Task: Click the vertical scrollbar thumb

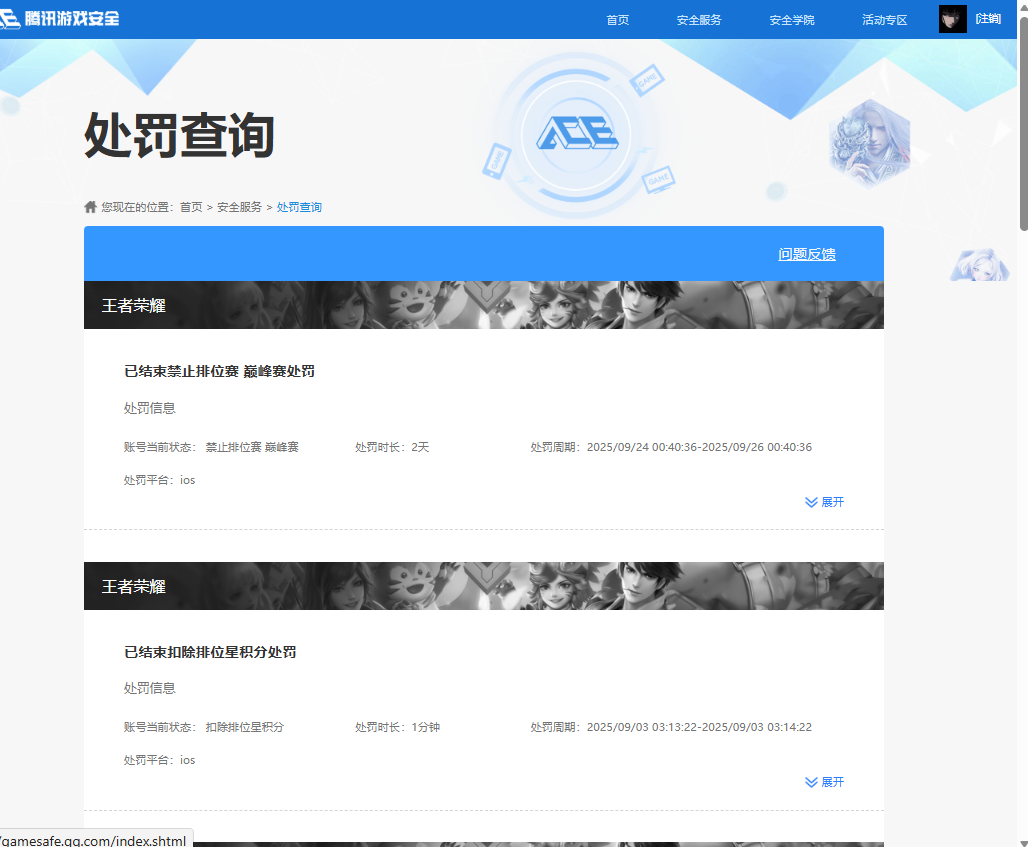Action: (x=1023, y=125)
